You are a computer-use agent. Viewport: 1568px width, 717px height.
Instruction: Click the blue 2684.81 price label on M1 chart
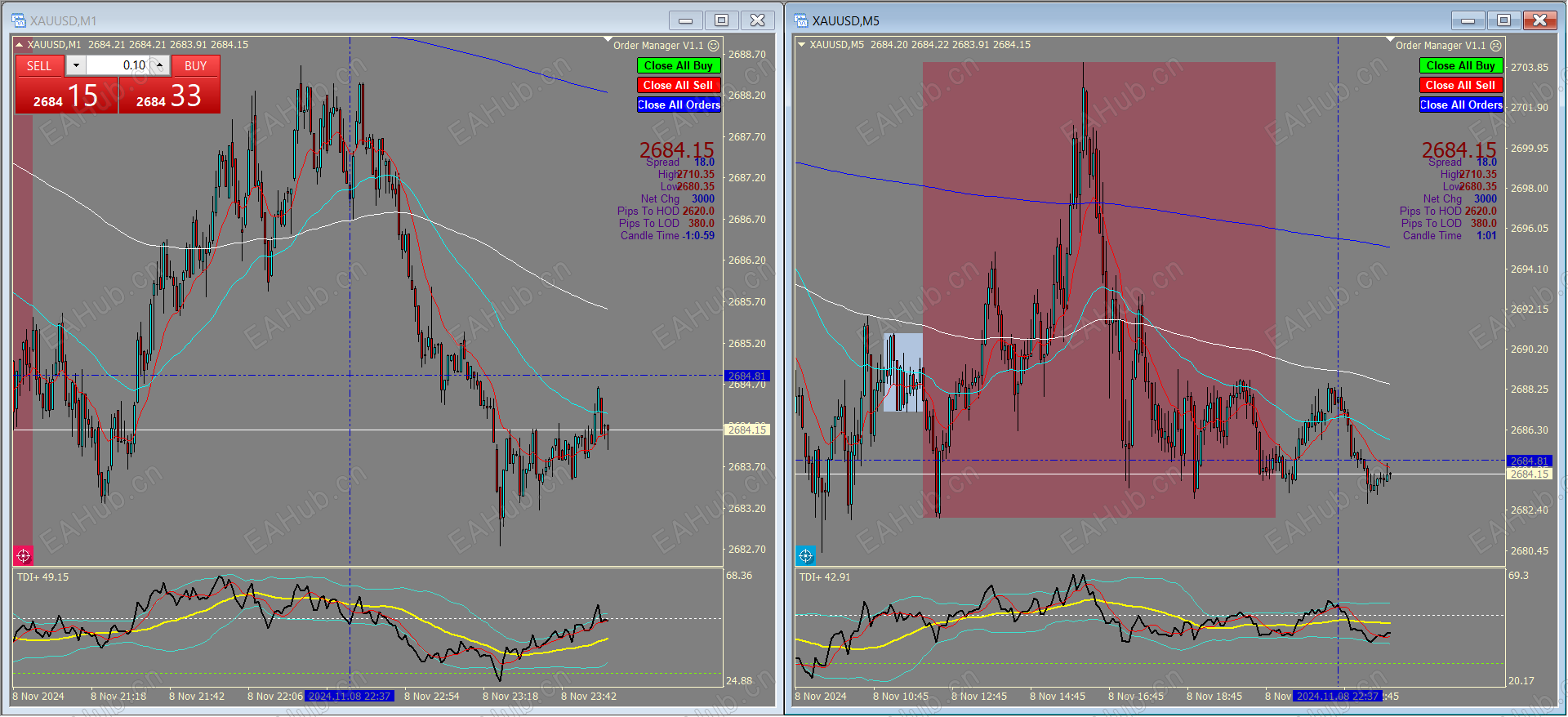(x=747, y=376)
